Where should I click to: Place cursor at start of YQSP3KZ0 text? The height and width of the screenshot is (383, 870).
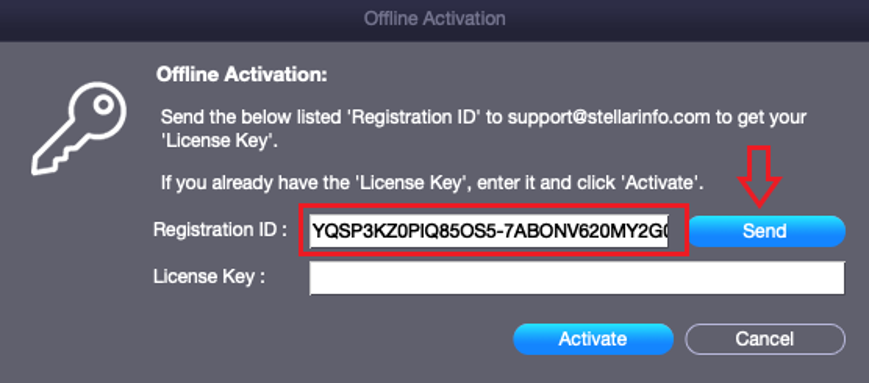tap(313, 230)
